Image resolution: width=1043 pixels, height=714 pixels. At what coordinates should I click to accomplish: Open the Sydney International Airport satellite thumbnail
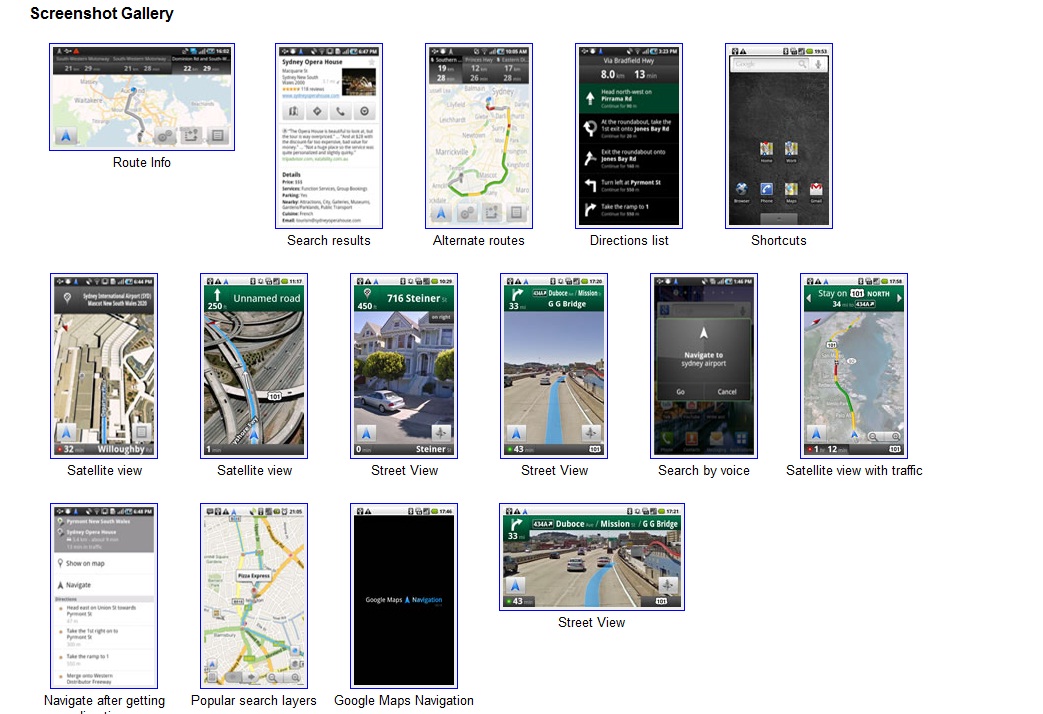[104, 366]
